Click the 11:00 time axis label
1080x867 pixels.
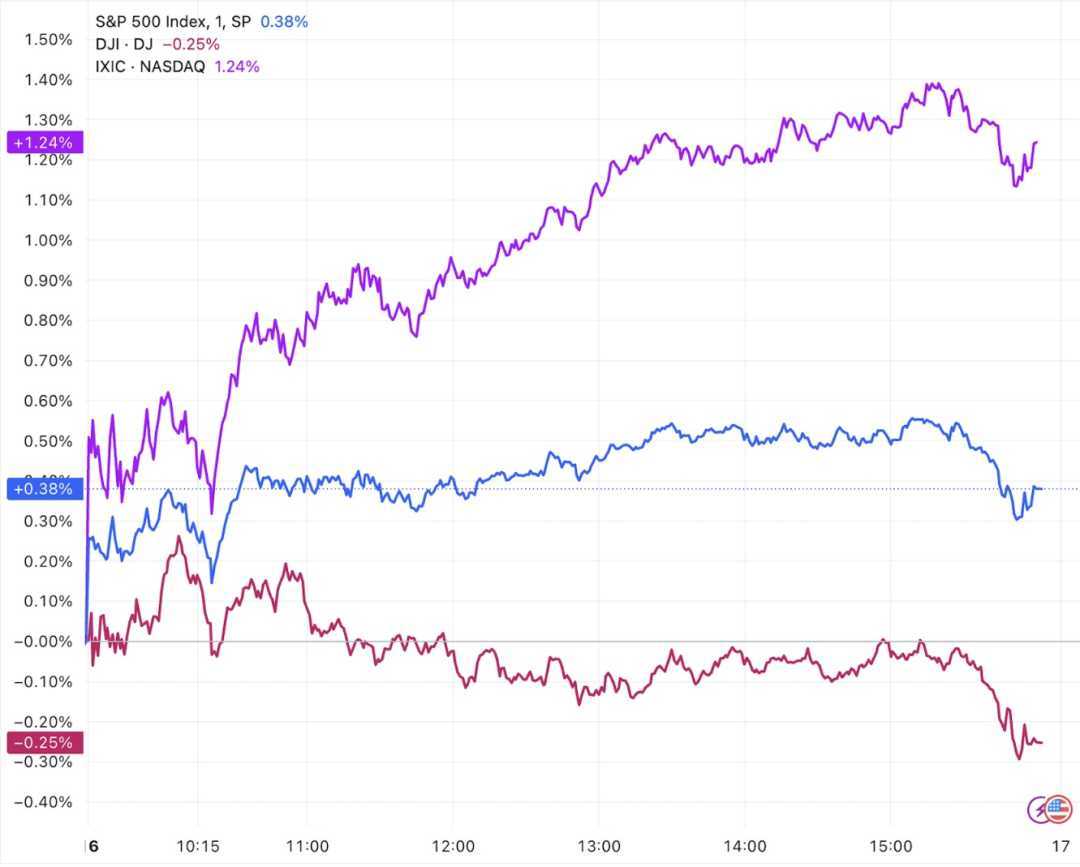pyautogui.click(x=308, y=844)
